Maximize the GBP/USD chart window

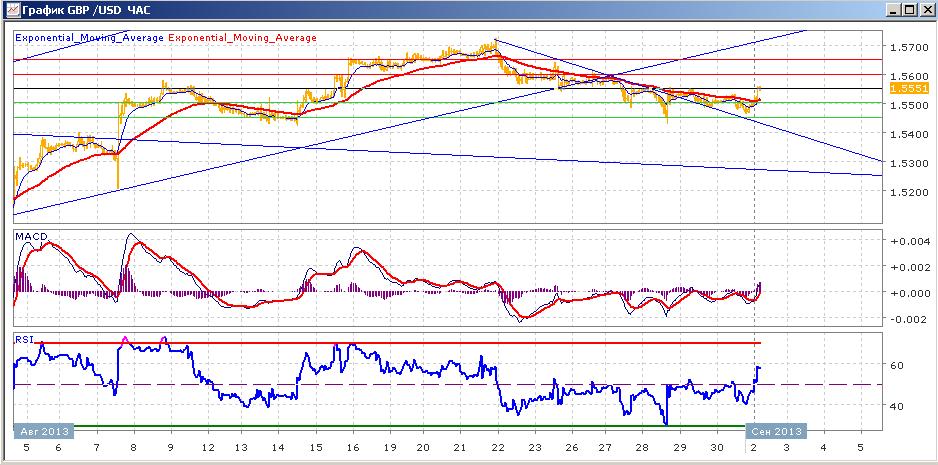pos(909,10)
